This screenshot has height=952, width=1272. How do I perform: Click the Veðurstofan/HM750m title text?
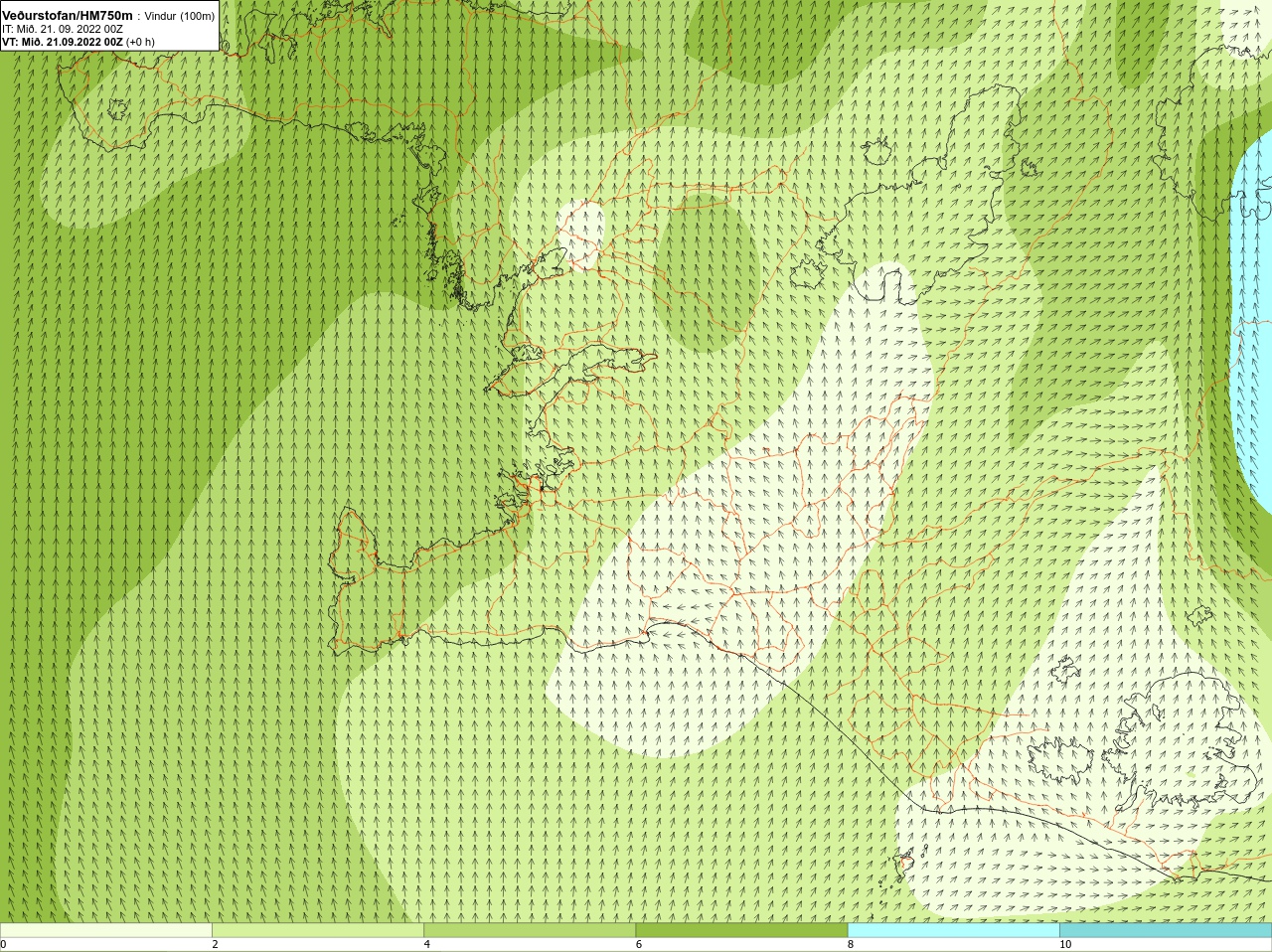click(68, 16)
